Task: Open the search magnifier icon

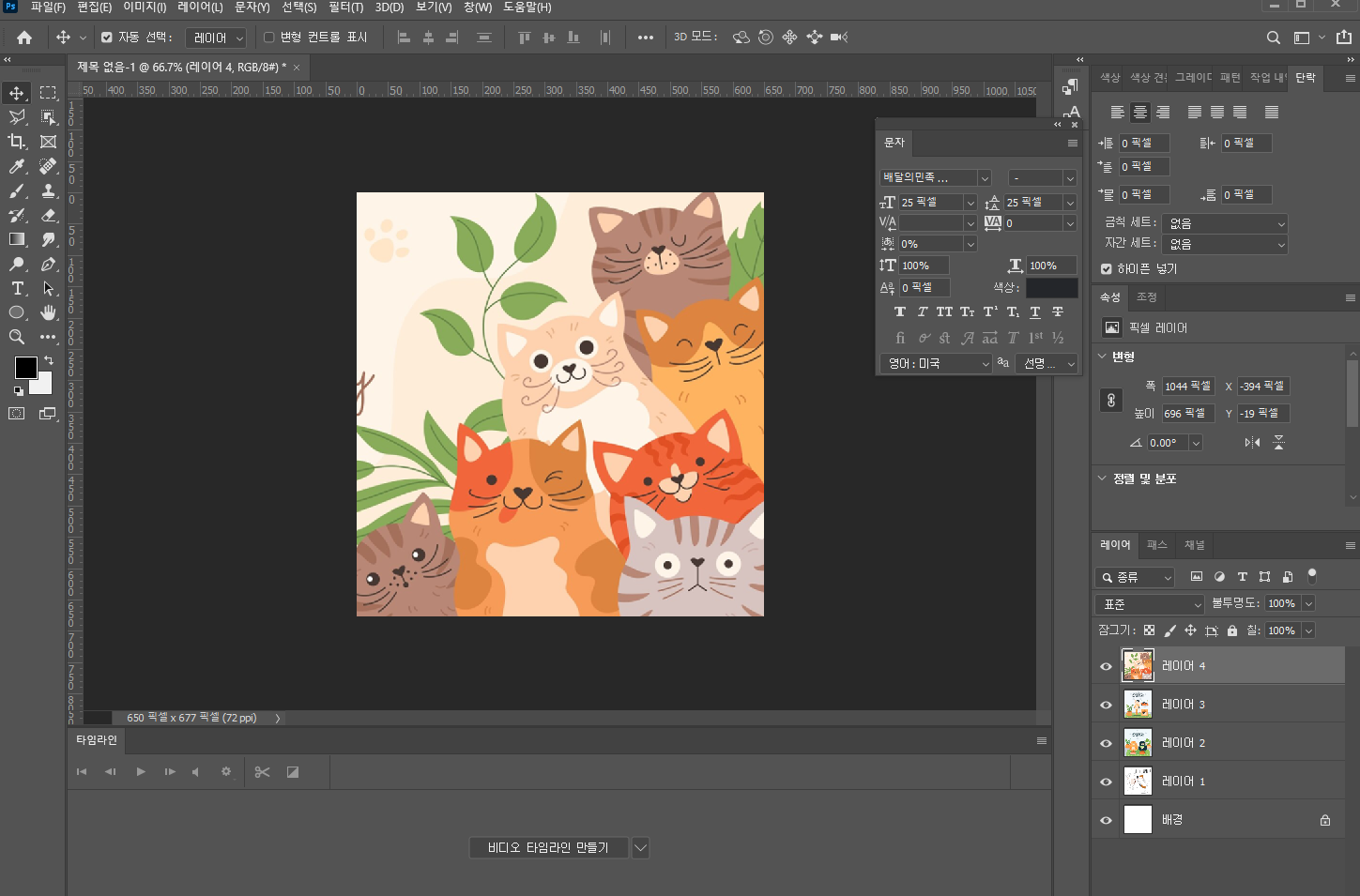Action: coord(1274,38)
